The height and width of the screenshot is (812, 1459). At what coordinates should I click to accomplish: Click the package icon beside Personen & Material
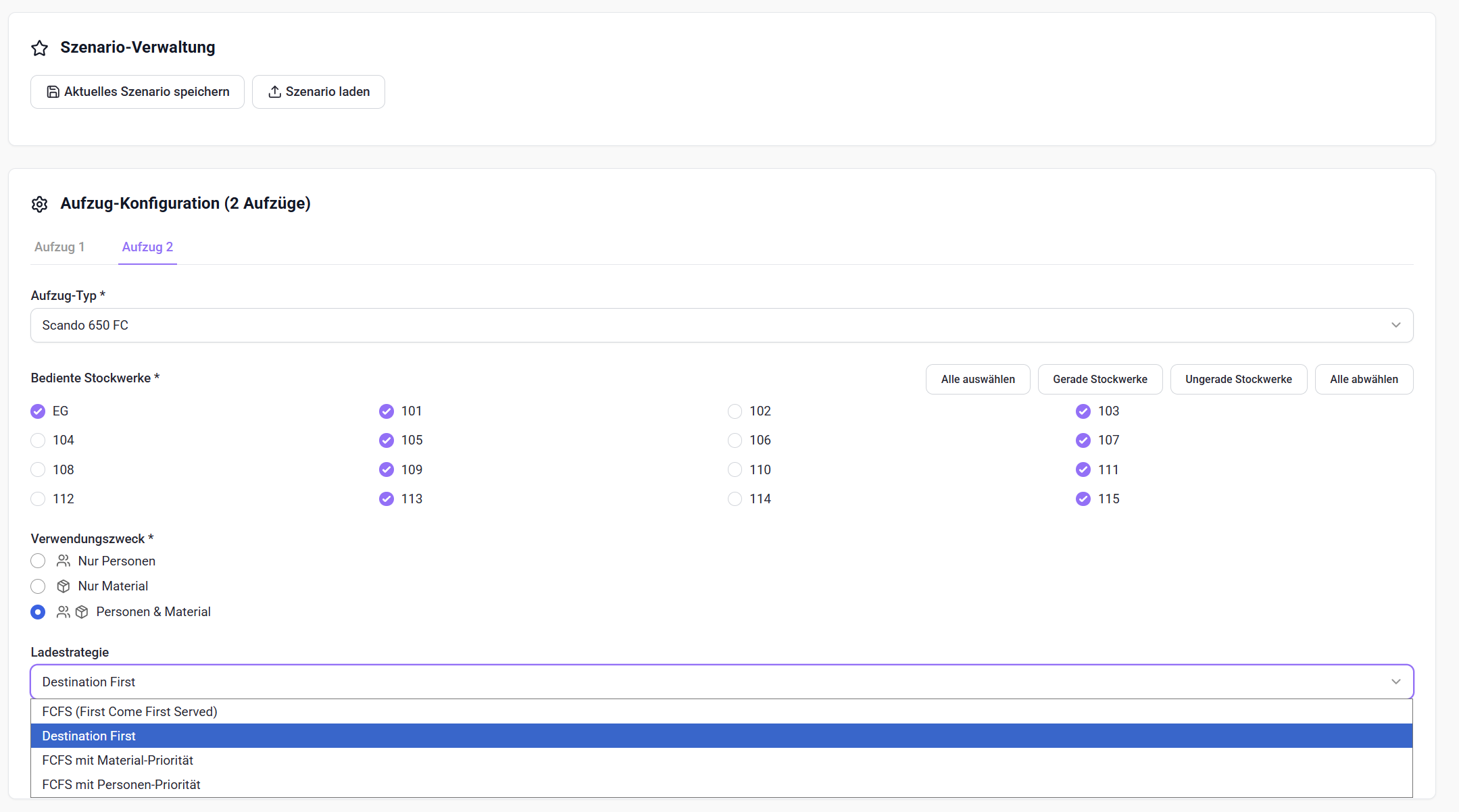tap(82, 612)
